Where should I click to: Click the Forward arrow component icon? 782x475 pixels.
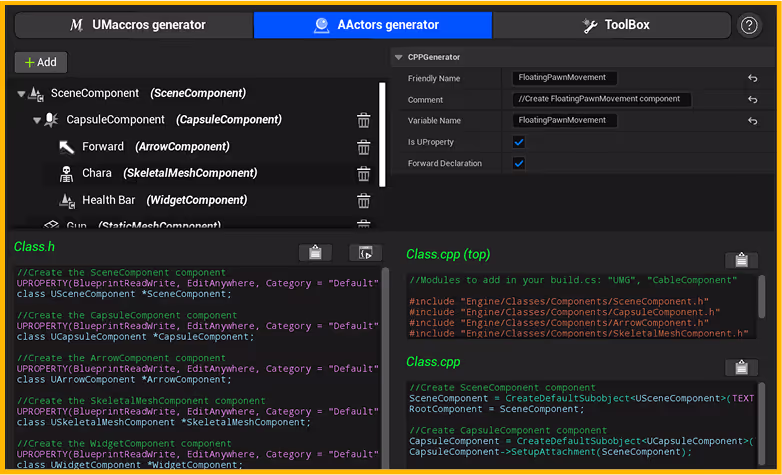click(66, 147)
